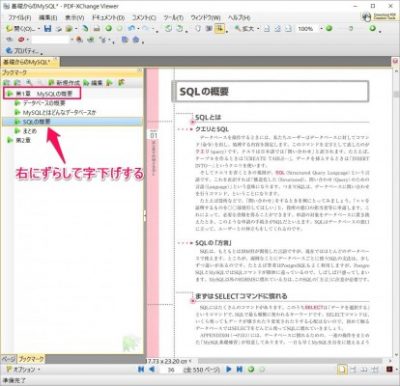The height and width of the screenshot is (386, 400).
Task: Open the 100% zoom level dropdown
Action: point(321,29)
